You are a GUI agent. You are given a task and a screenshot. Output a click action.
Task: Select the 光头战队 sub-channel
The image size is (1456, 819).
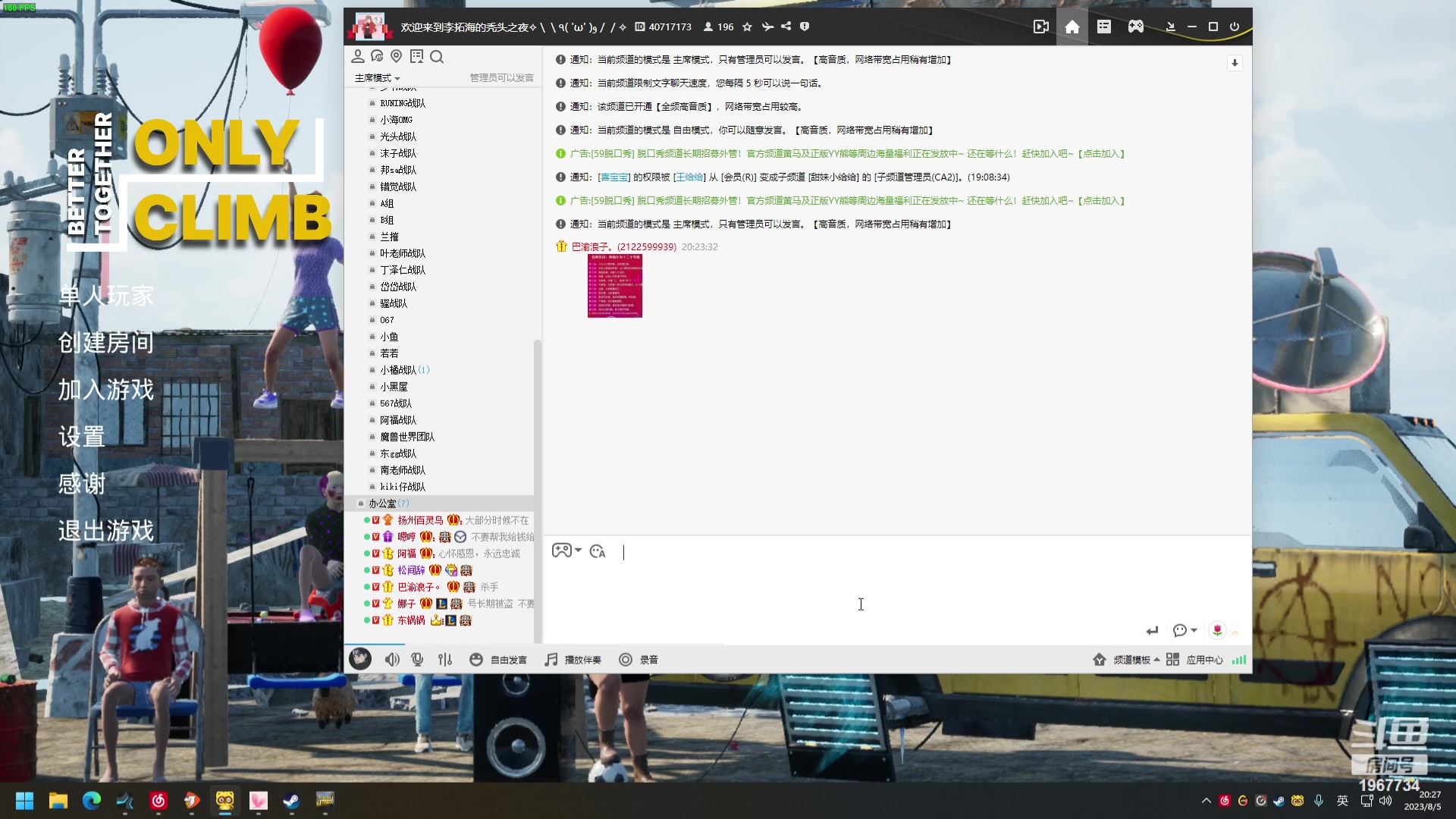pos(398,136)
